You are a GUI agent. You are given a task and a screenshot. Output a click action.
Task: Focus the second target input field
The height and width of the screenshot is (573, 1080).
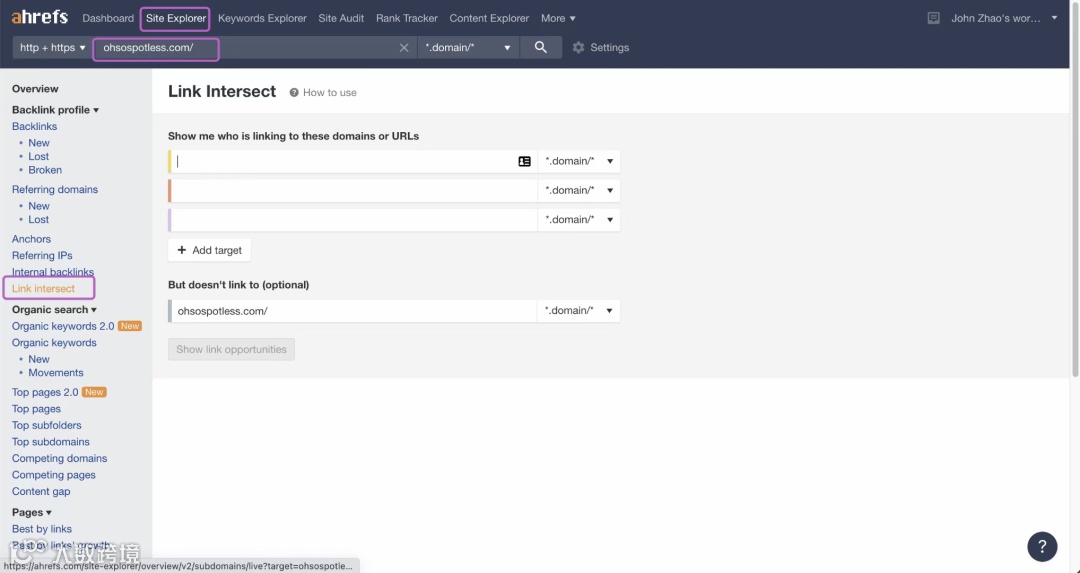[x=354, y=190]
